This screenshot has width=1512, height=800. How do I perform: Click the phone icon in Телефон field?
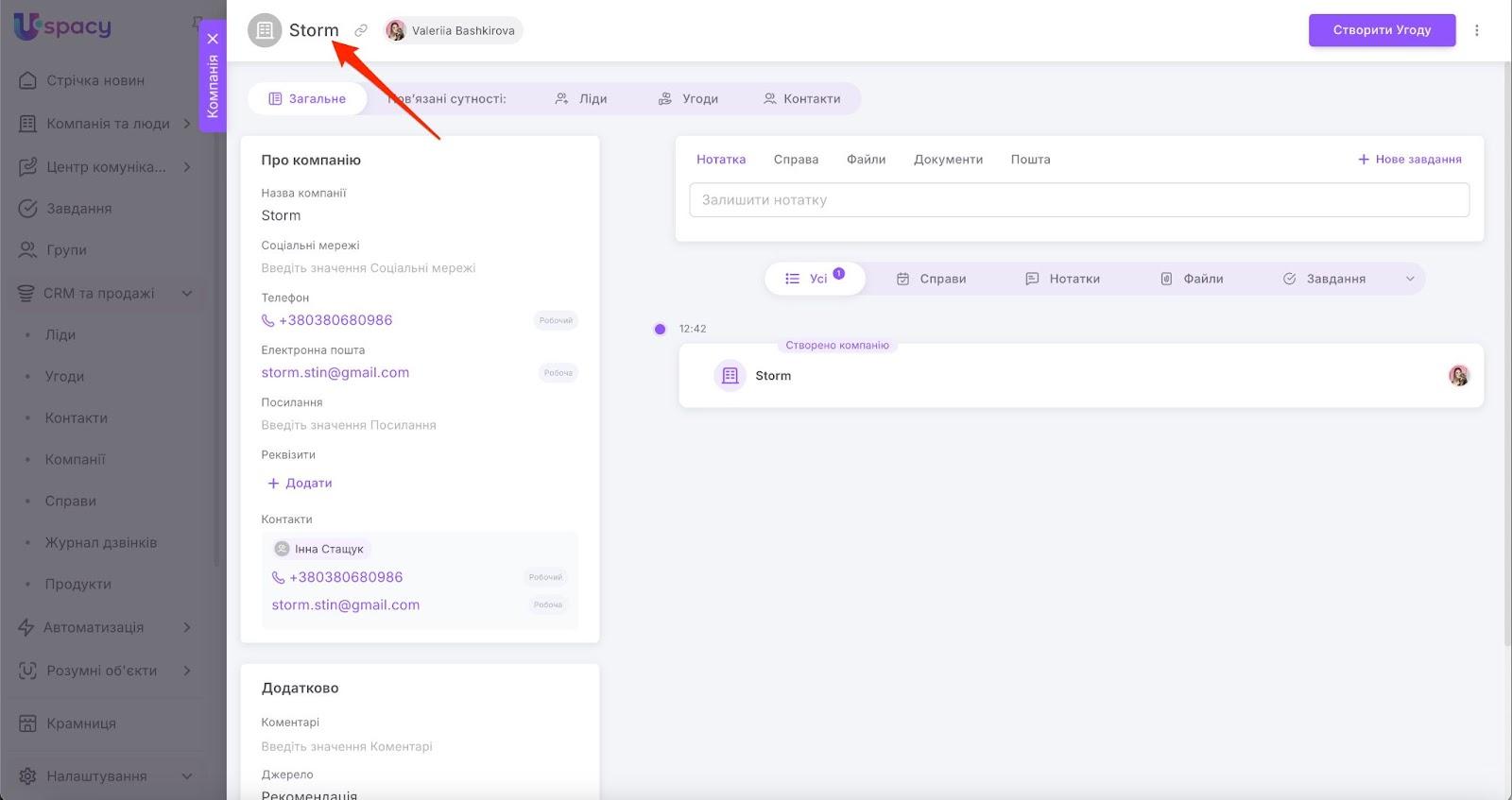tap(267, 320)
